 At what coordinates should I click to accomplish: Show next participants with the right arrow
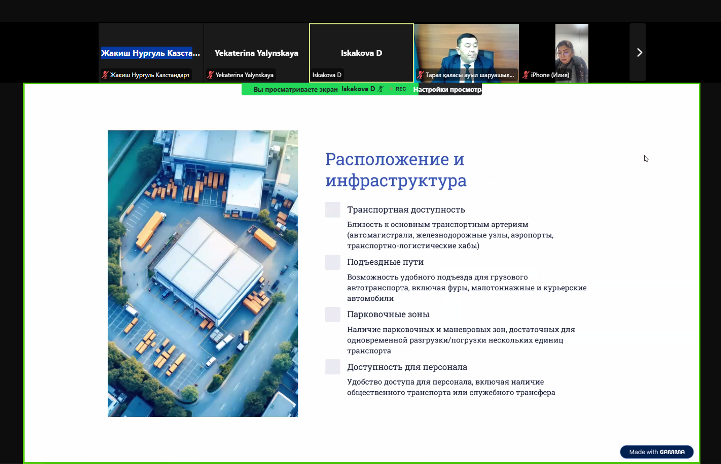pos(639,52)
